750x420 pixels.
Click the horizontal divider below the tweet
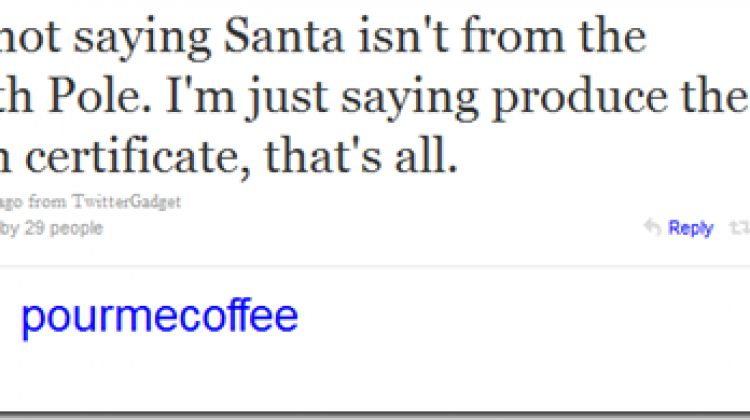pyautogui.click(x=375, y=267)
